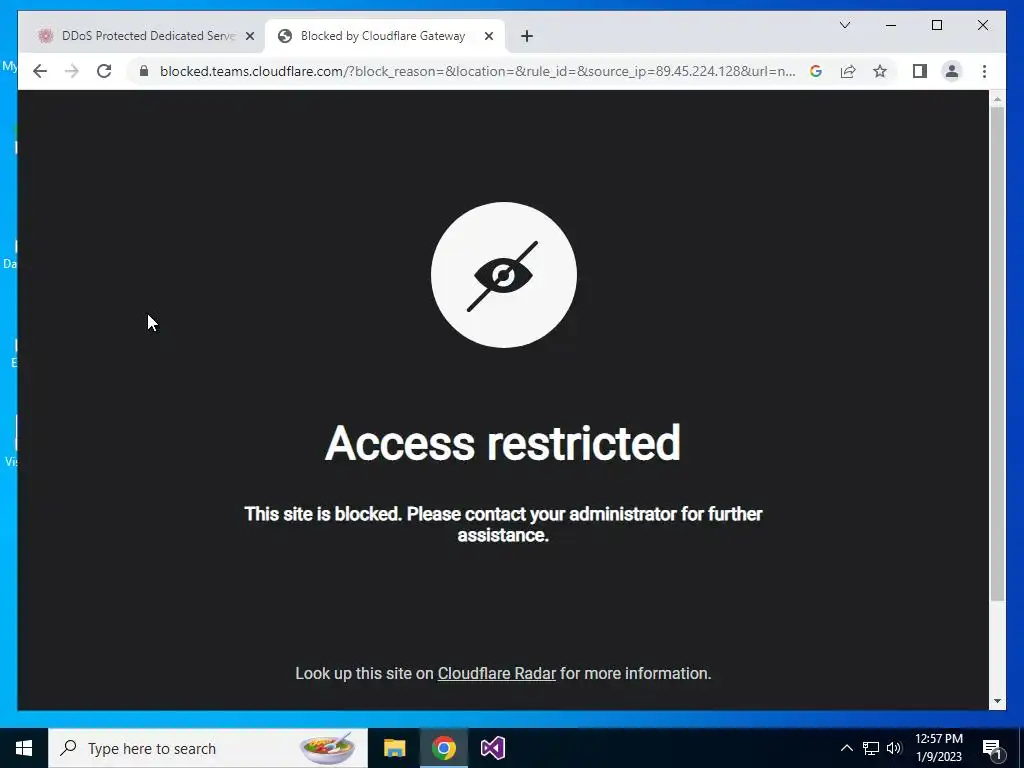Bookmark this page with the star icon

880,71
